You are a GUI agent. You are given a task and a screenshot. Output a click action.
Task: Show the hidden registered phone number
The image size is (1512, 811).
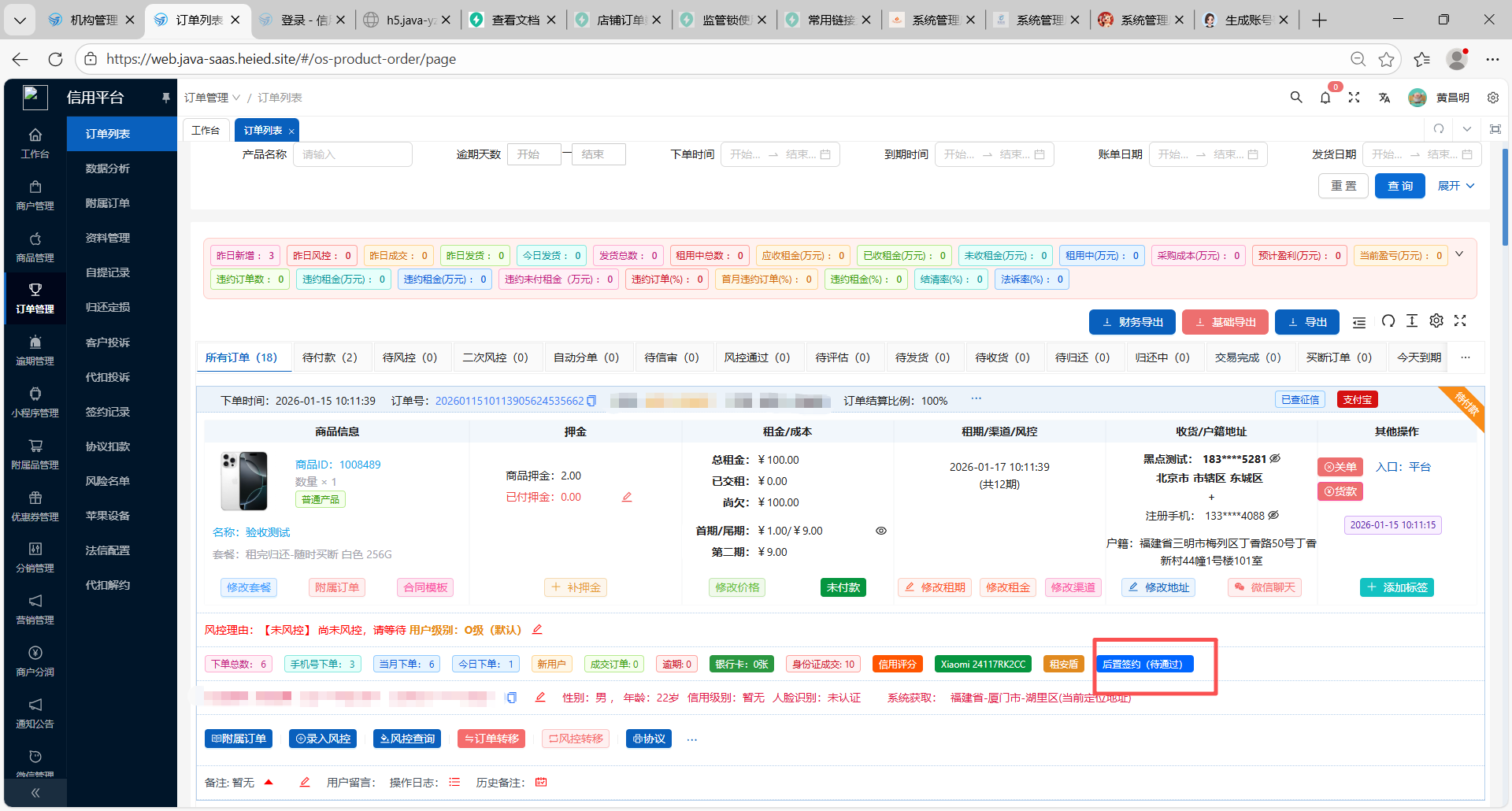pos(1273,516)
